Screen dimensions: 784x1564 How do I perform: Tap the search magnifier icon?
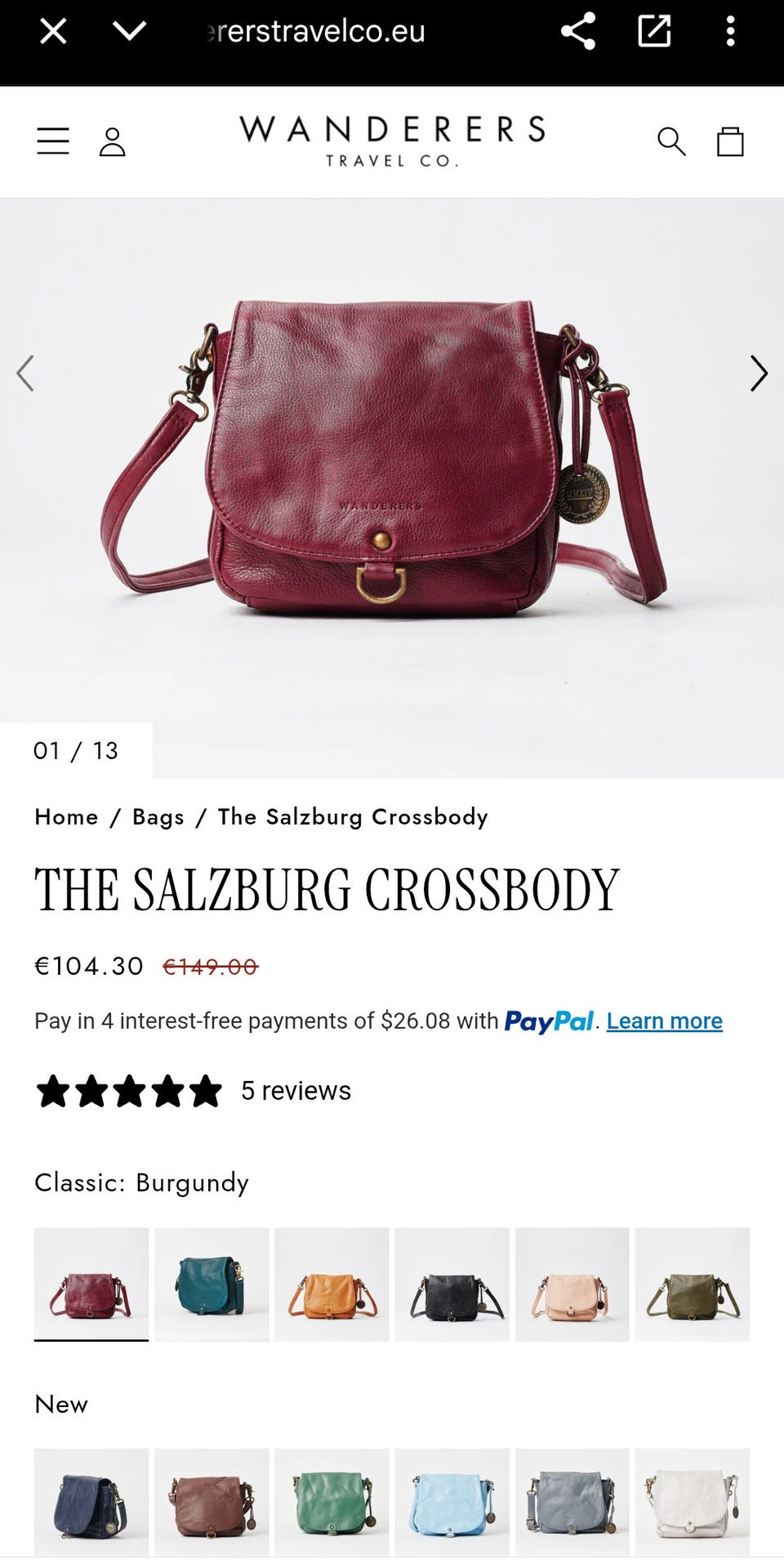coord(671,141)
